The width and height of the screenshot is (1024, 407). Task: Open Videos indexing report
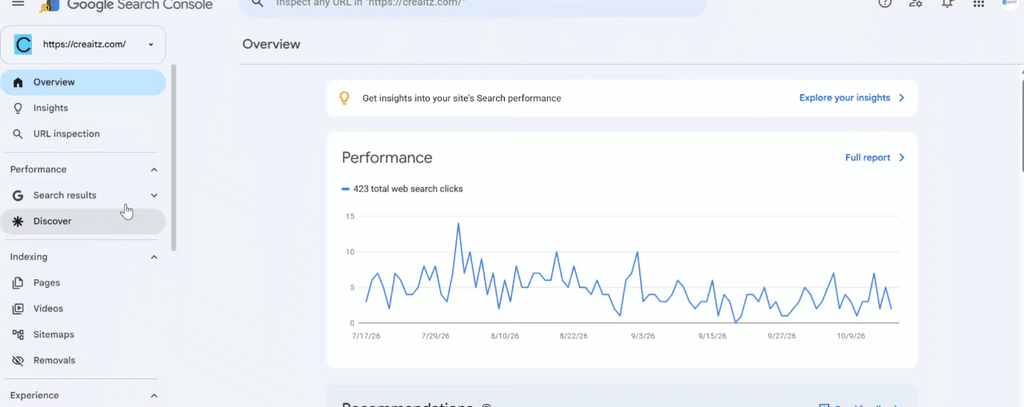(x=83, y=308)
